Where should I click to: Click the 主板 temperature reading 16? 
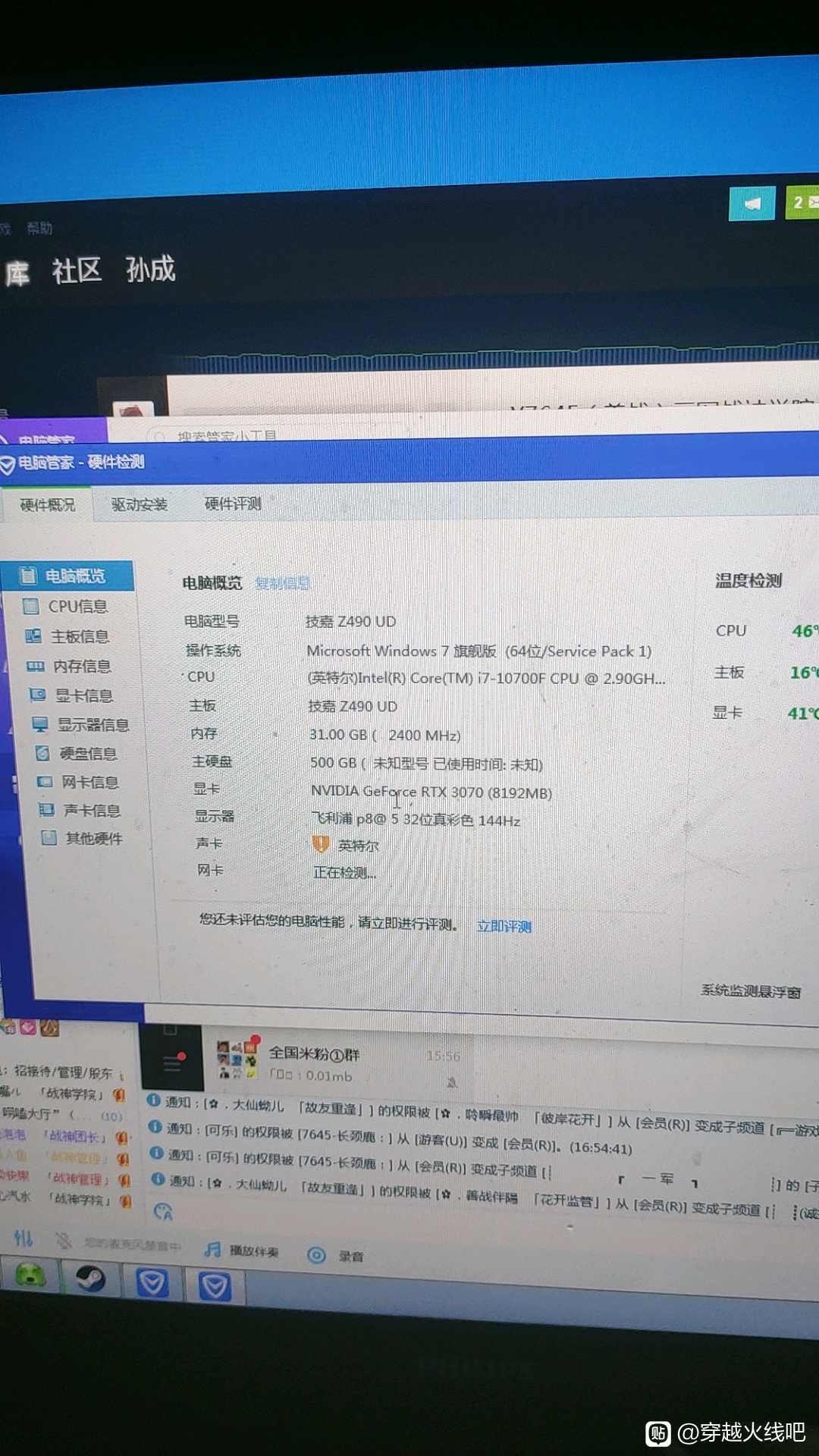(x=803, y=673)
